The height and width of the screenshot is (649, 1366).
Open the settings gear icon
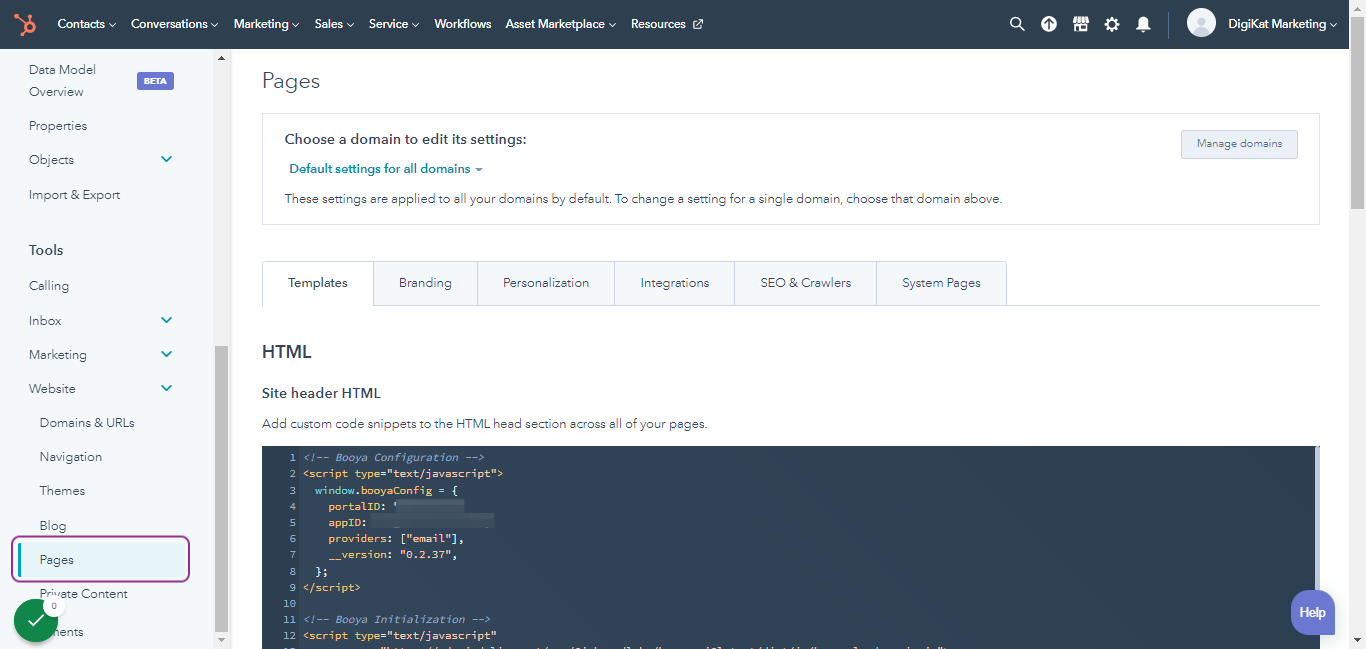click(1112, 24)
